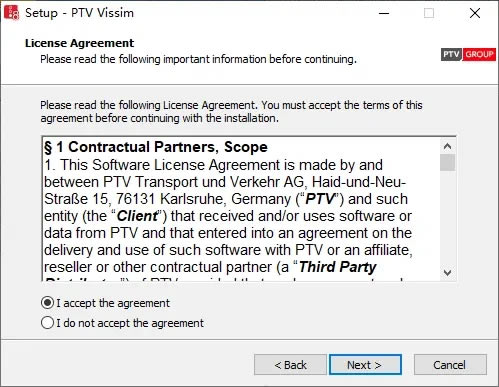Select the 'I accept the agreement' radio button
The image size is (499, 387).
click(47, 303)
